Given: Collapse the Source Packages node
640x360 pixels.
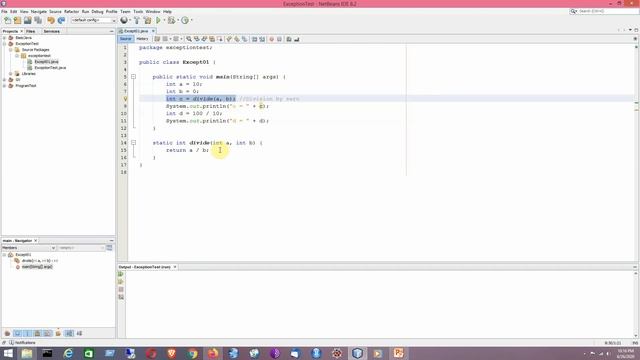Looking at the screenshot, I should pos(11,50).
